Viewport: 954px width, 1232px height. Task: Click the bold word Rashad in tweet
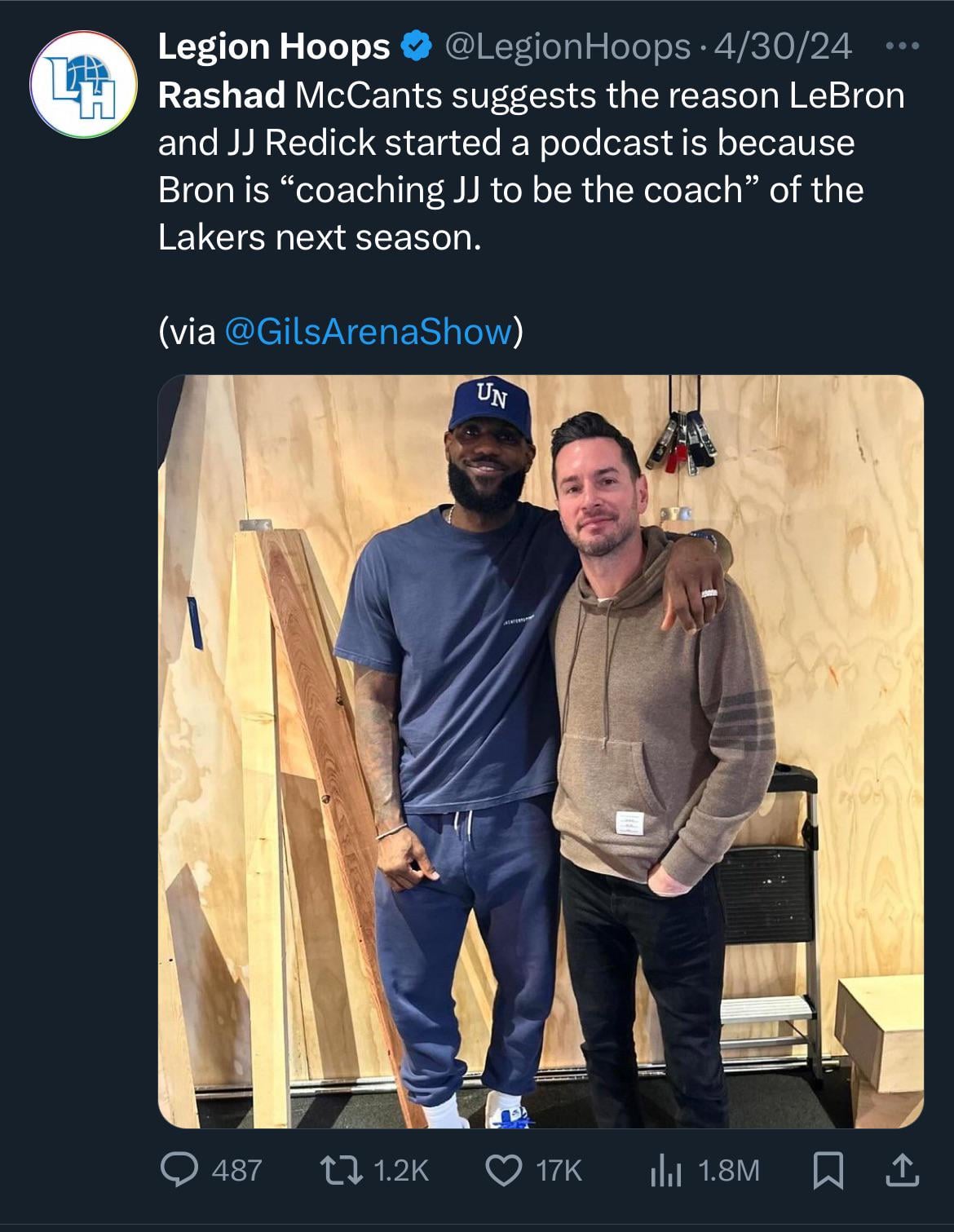pos(221,95)
